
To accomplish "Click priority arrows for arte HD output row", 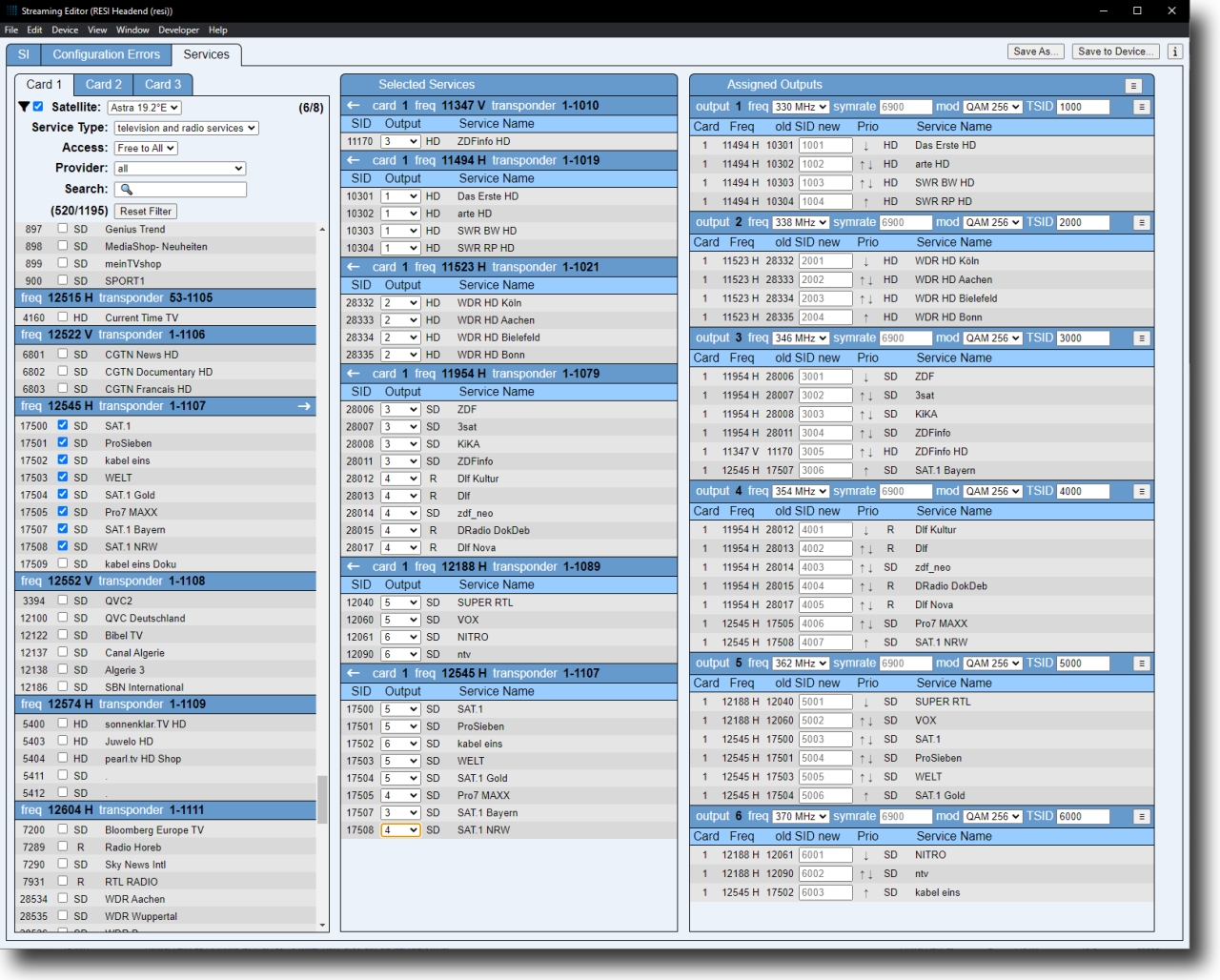I will (865, 164).
